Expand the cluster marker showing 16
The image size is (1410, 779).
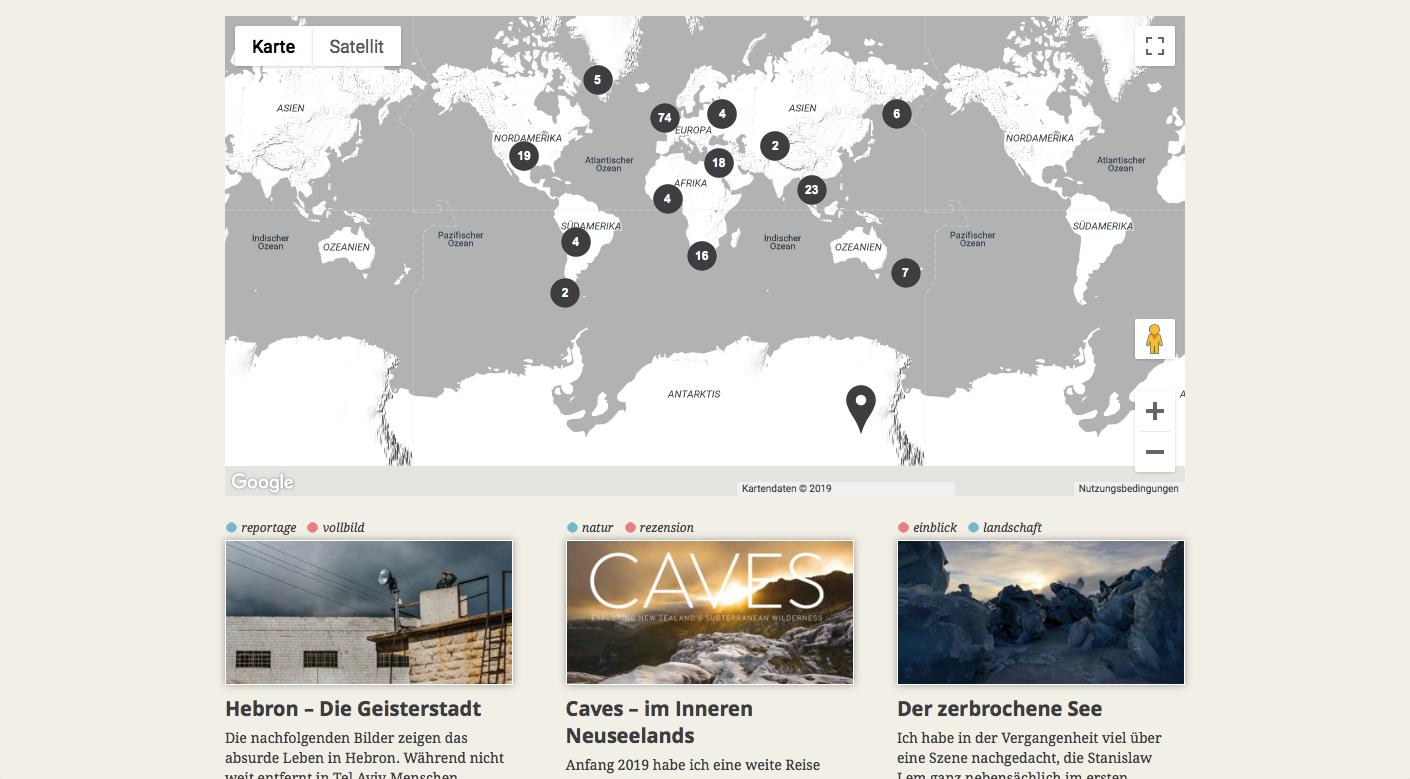pos(702,256)
